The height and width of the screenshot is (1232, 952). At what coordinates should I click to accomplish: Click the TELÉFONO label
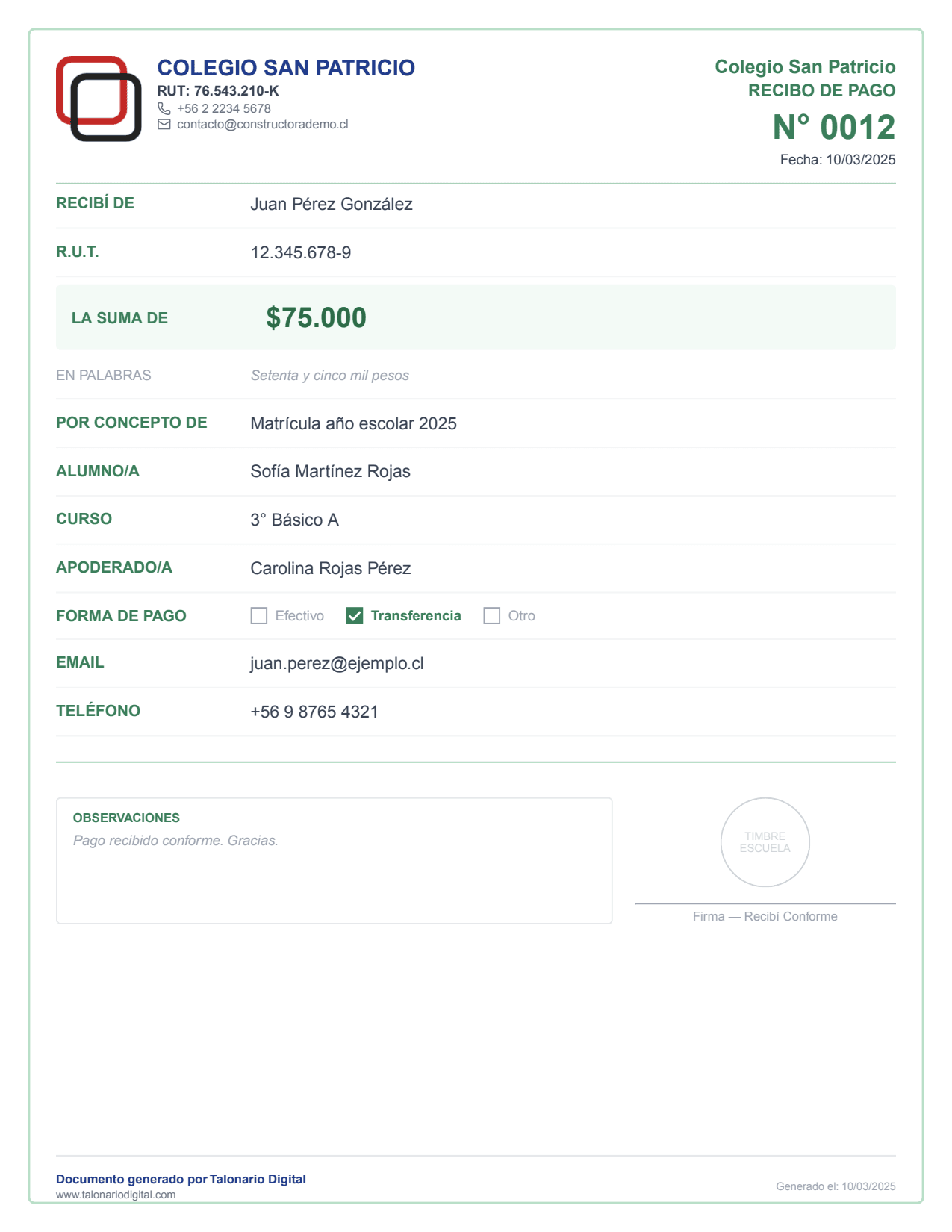coord(98,711)
